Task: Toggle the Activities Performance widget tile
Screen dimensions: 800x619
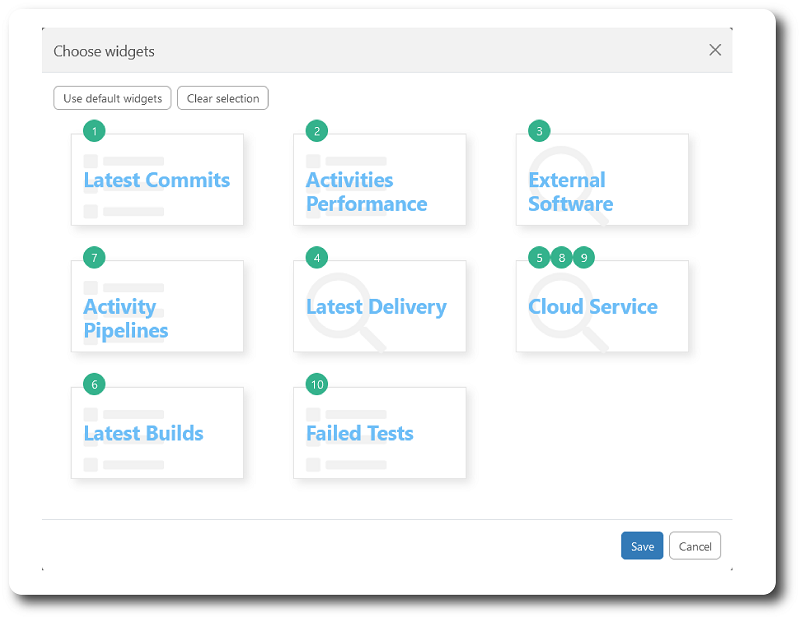Action: [380, 180]
